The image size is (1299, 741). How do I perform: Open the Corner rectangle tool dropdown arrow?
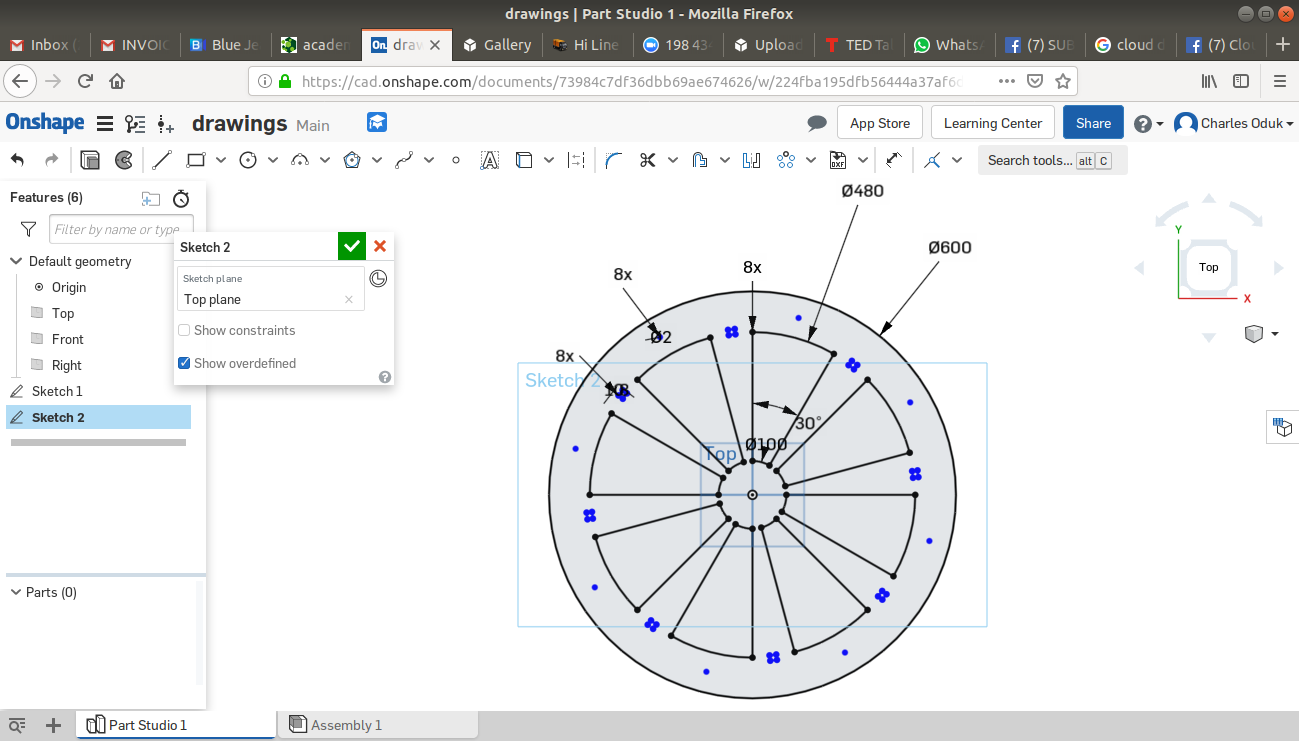tap(221, 160)
